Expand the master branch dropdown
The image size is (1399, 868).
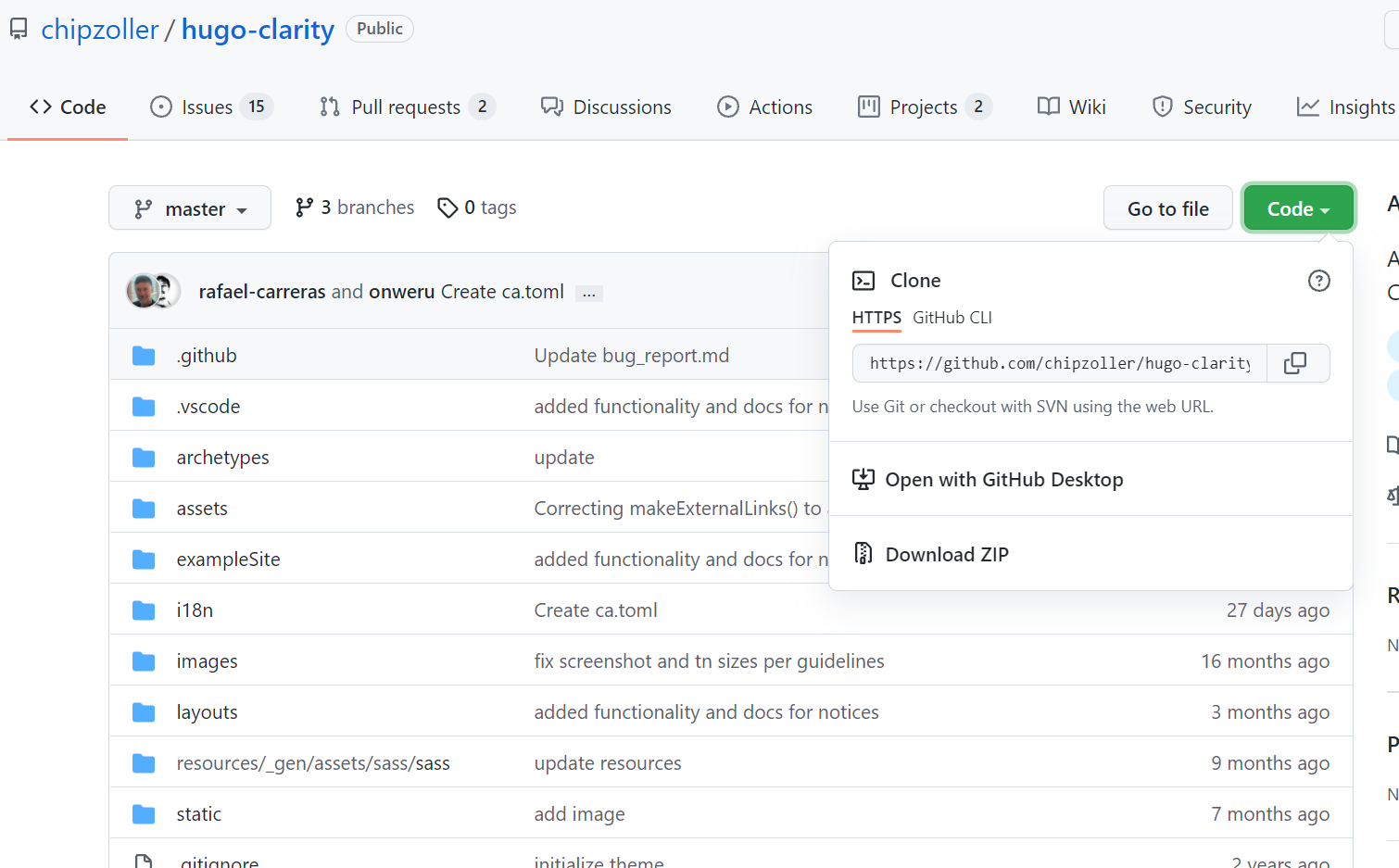point(190,208)
